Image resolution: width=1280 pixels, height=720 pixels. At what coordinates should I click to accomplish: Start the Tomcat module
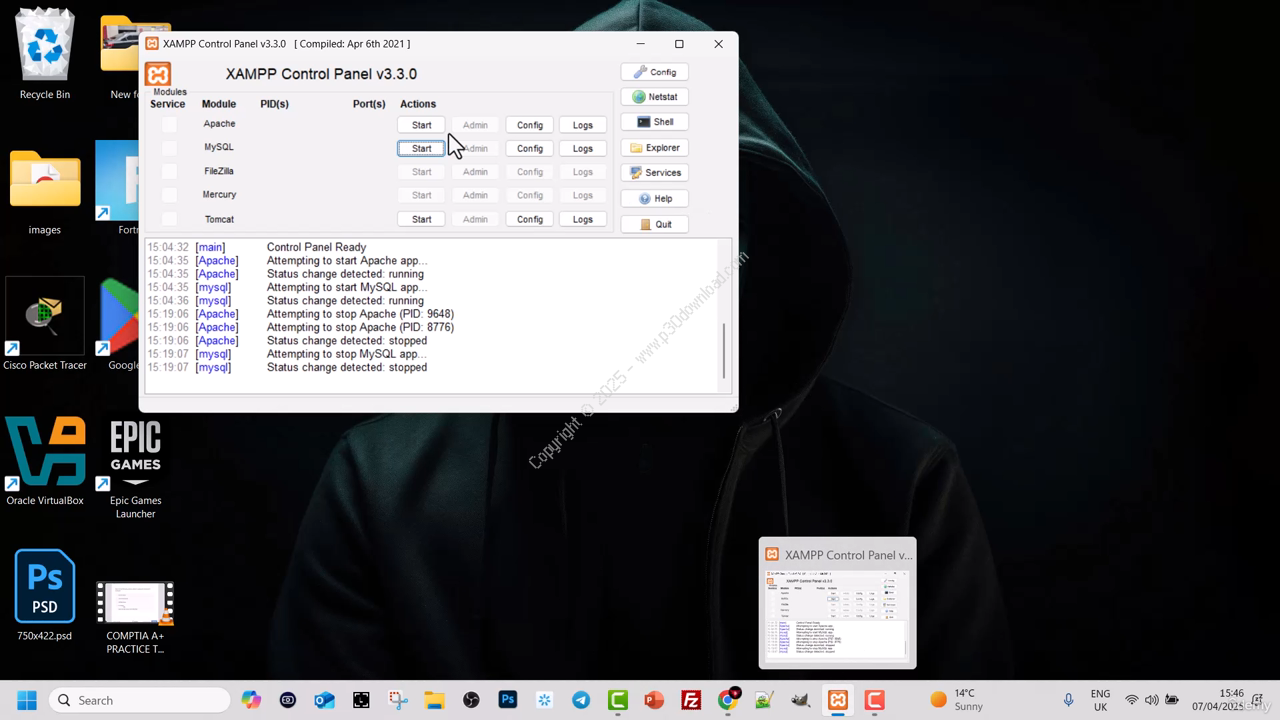[x=421, y=219]
